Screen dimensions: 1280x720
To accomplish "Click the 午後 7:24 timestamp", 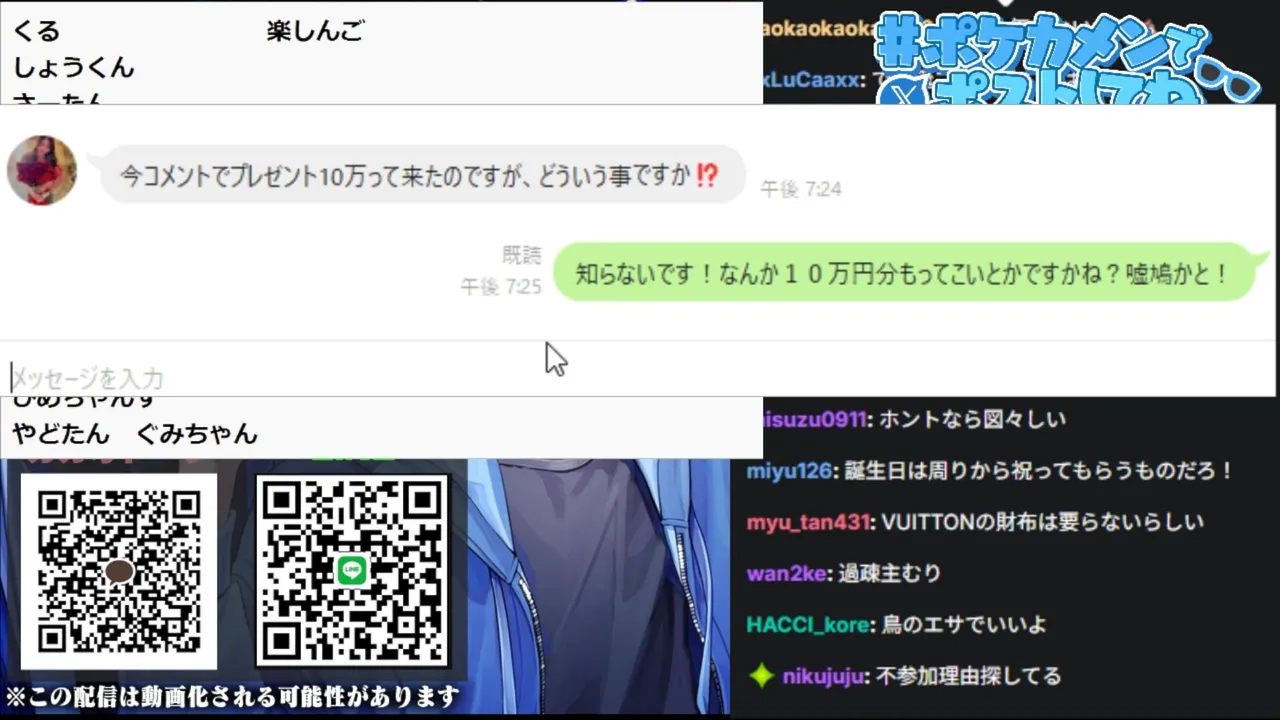I will [800, 189].
